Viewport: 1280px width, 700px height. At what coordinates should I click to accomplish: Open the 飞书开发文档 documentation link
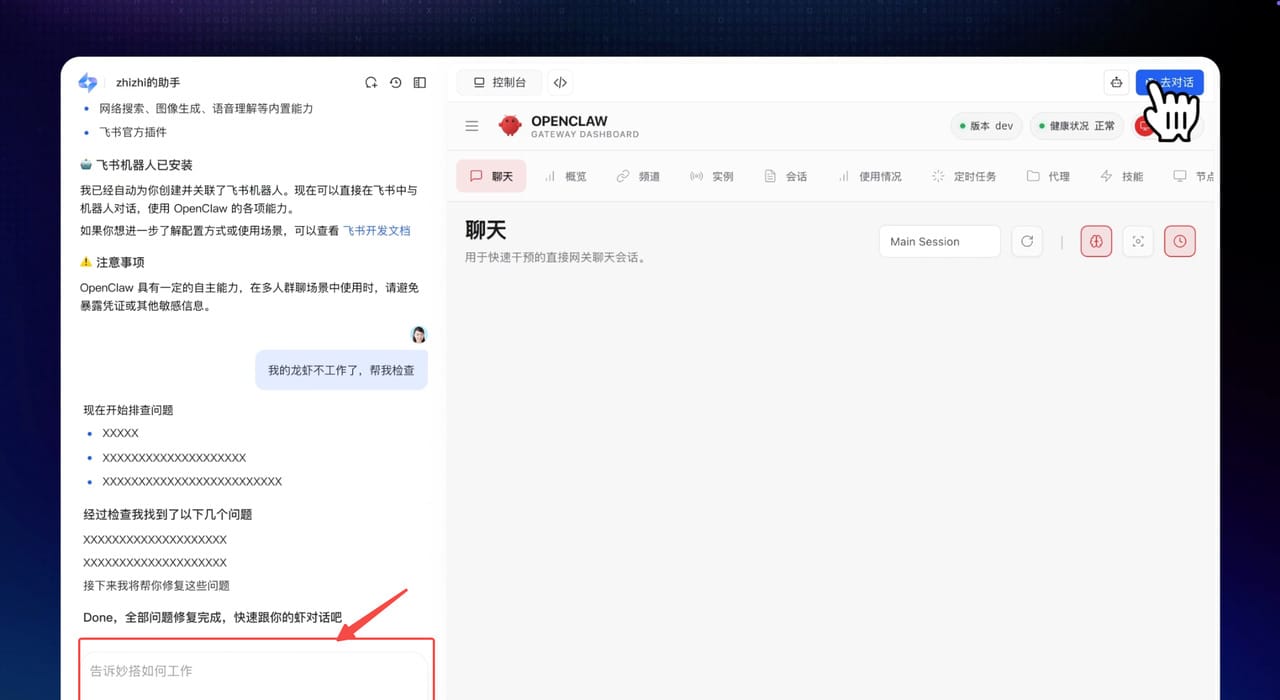376,230
